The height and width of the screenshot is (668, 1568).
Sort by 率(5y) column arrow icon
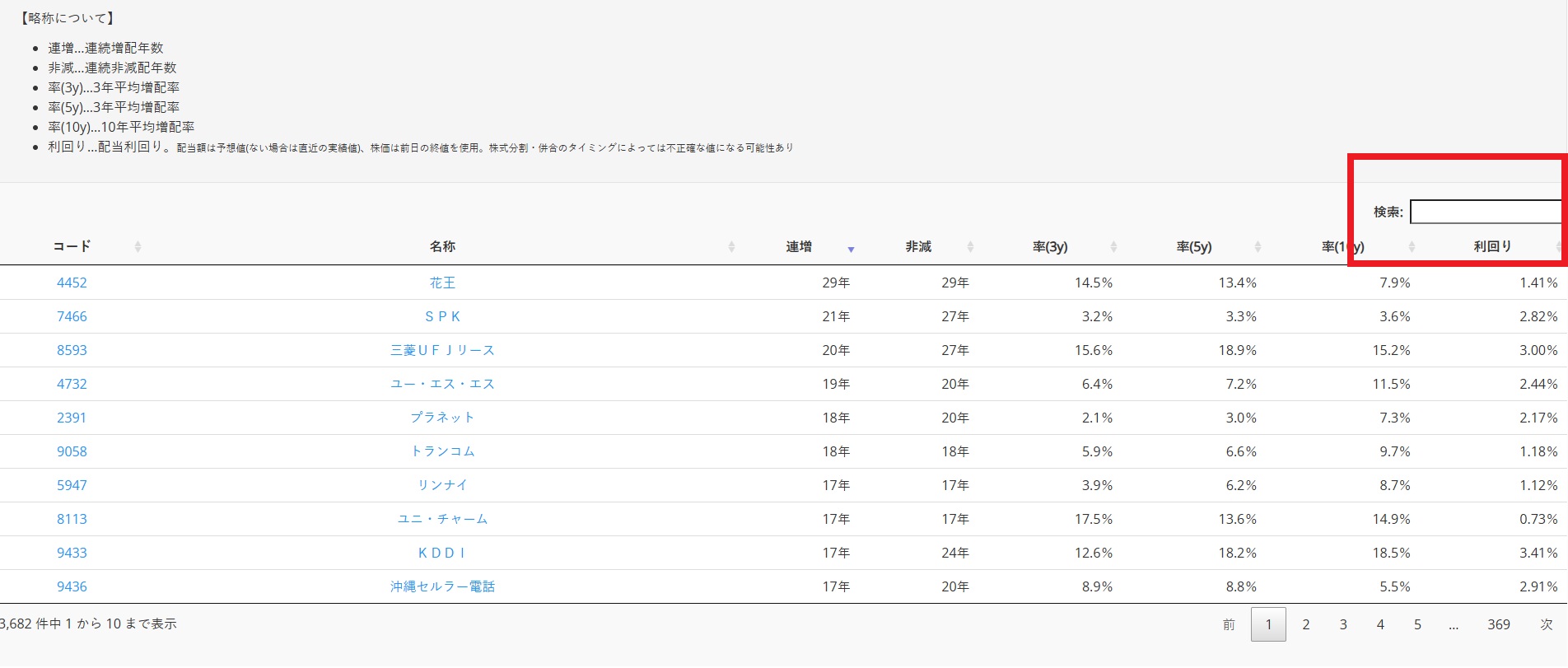[x=1258, y=247]
